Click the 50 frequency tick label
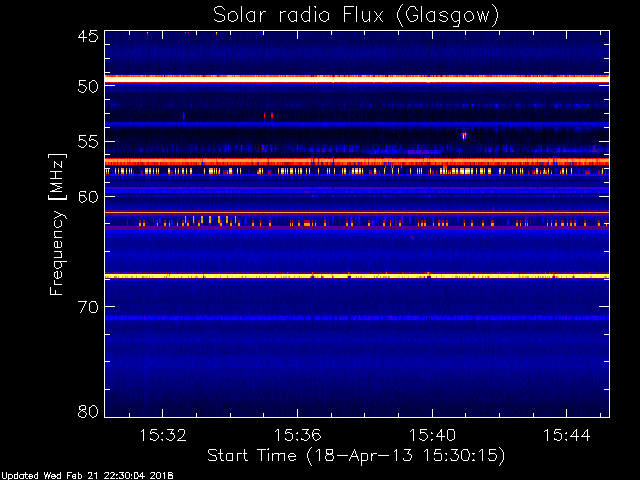 point(88,86)
